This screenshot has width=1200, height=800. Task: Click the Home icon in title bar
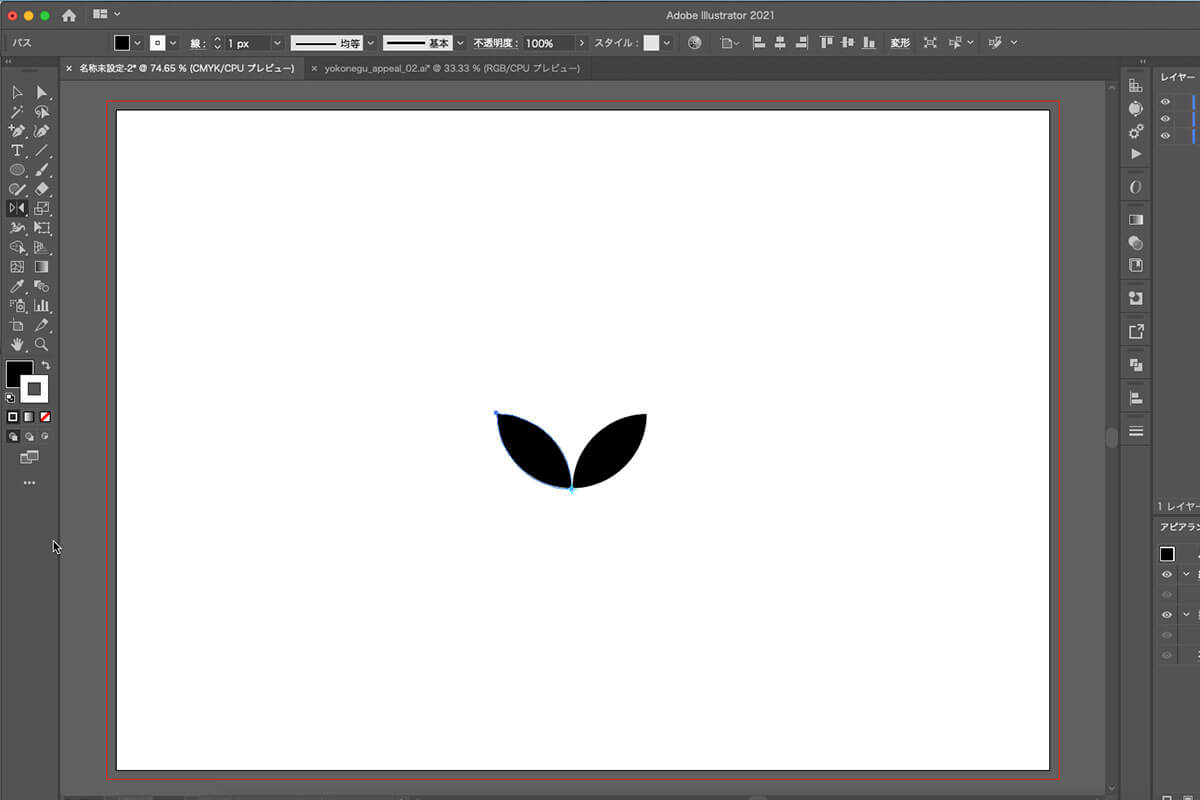tap(69, 15)
